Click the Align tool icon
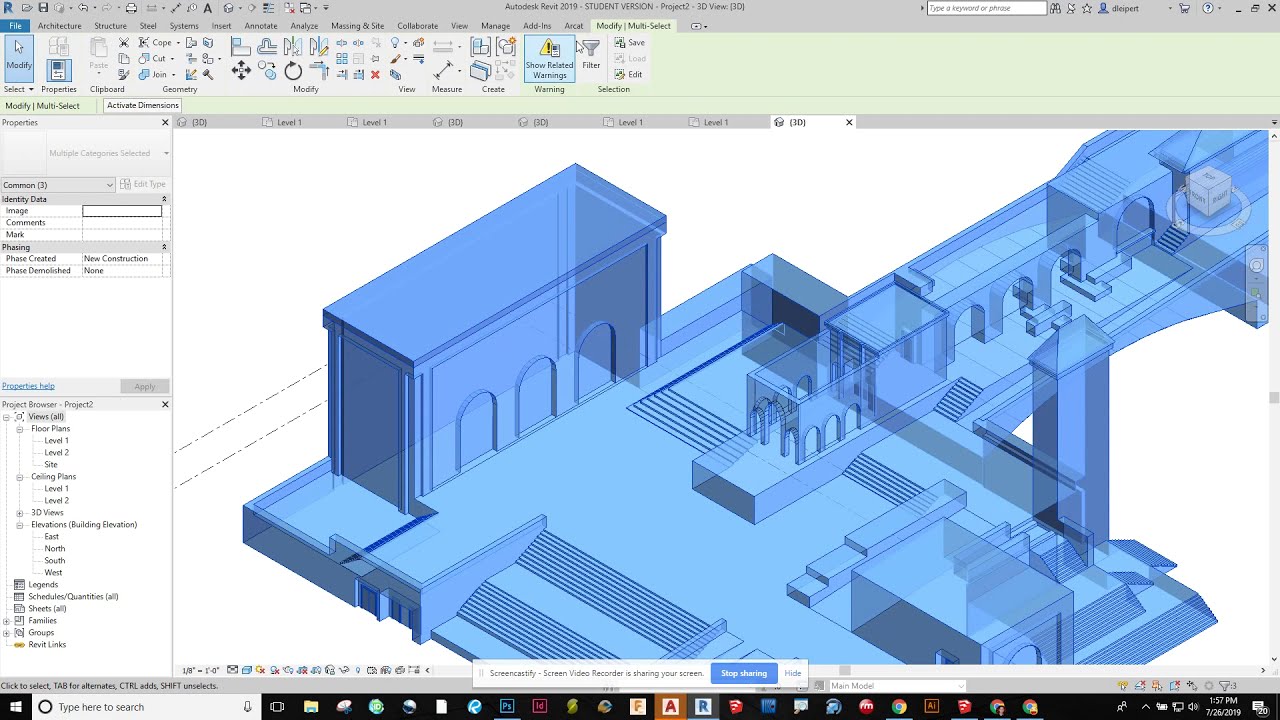Image resolution: width=1280 pixels, height=720 pixels. pos(241,46)
